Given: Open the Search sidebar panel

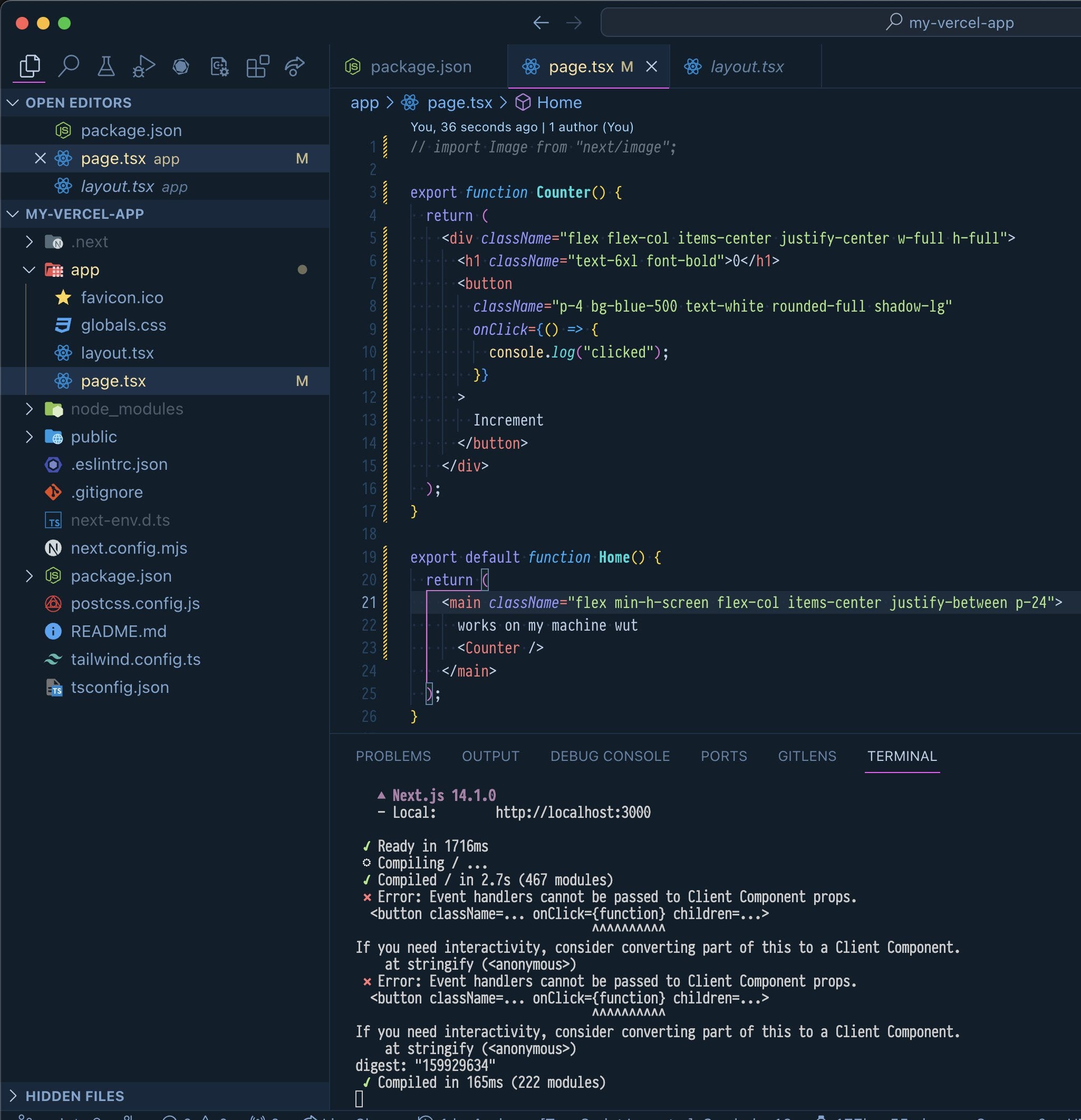Looking at the screenshot, I should click(x=70, y=66).
